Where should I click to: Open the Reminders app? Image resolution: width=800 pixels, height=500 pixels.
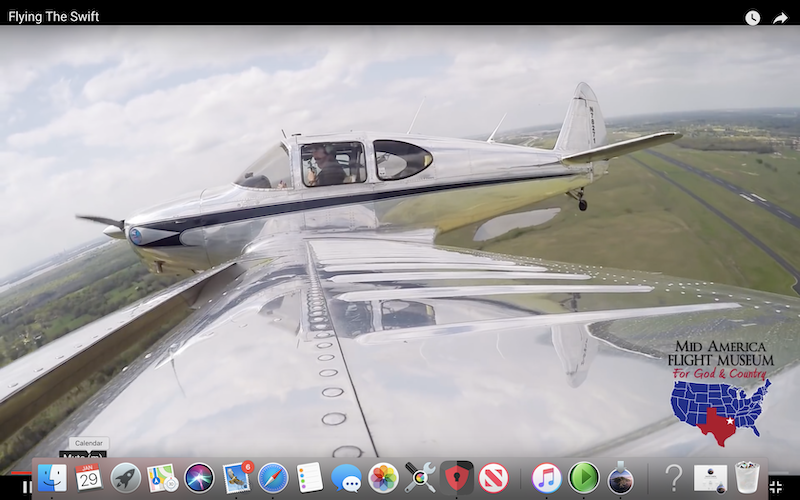[310, 478]
